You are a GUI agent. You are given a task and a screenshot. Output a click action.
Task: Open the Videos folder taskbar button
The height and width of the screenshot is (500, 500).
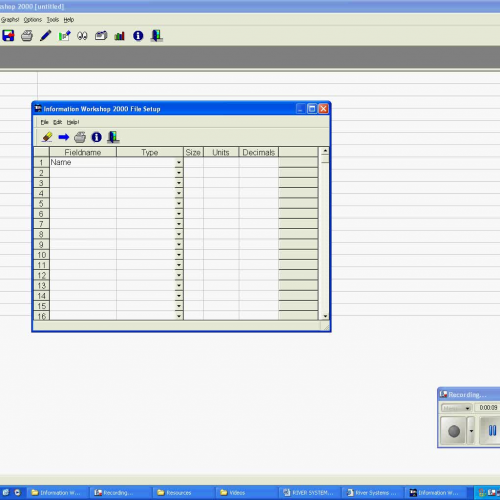coord(246,492)
